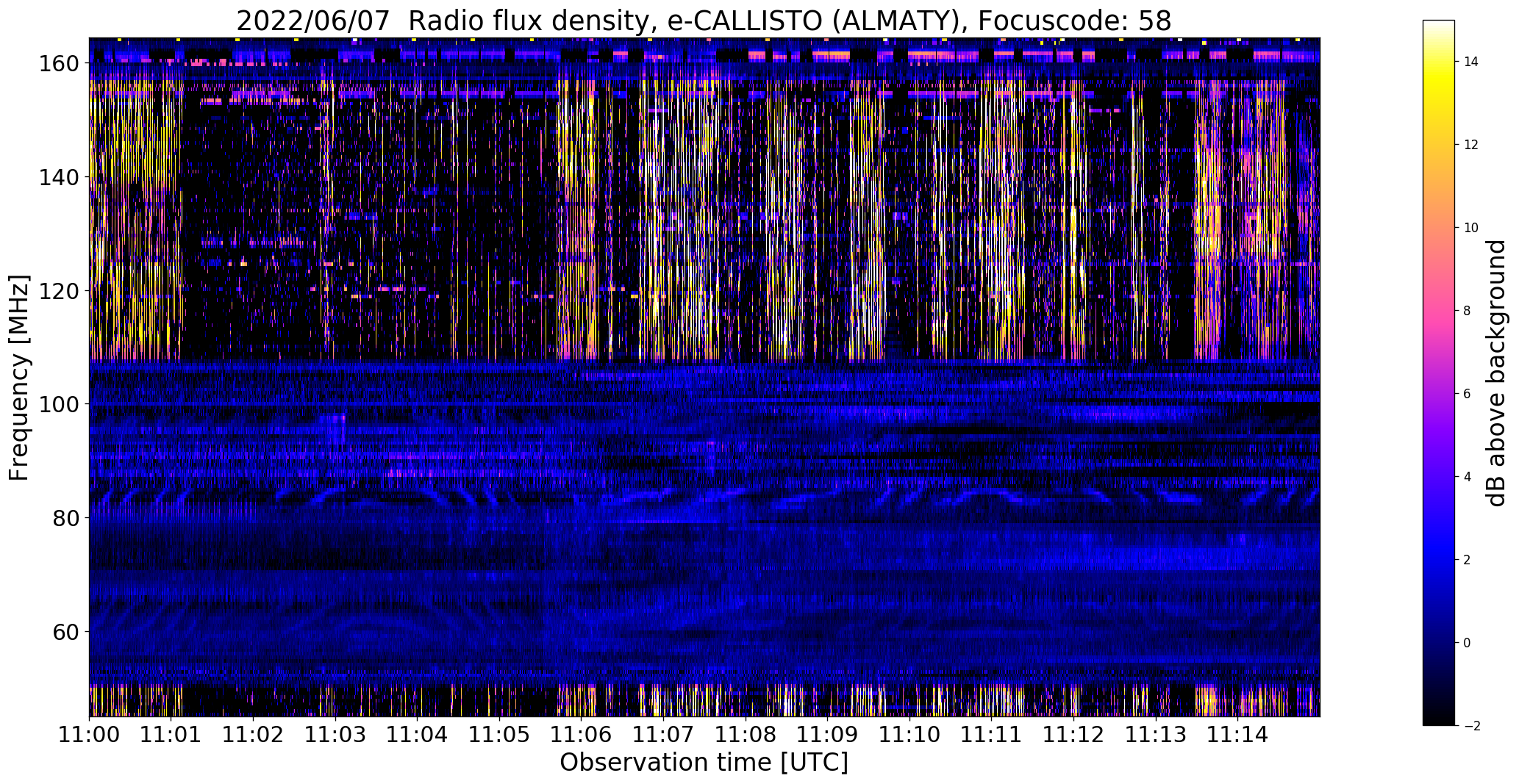Click the 'dB above background' colorbar label

1495,373
